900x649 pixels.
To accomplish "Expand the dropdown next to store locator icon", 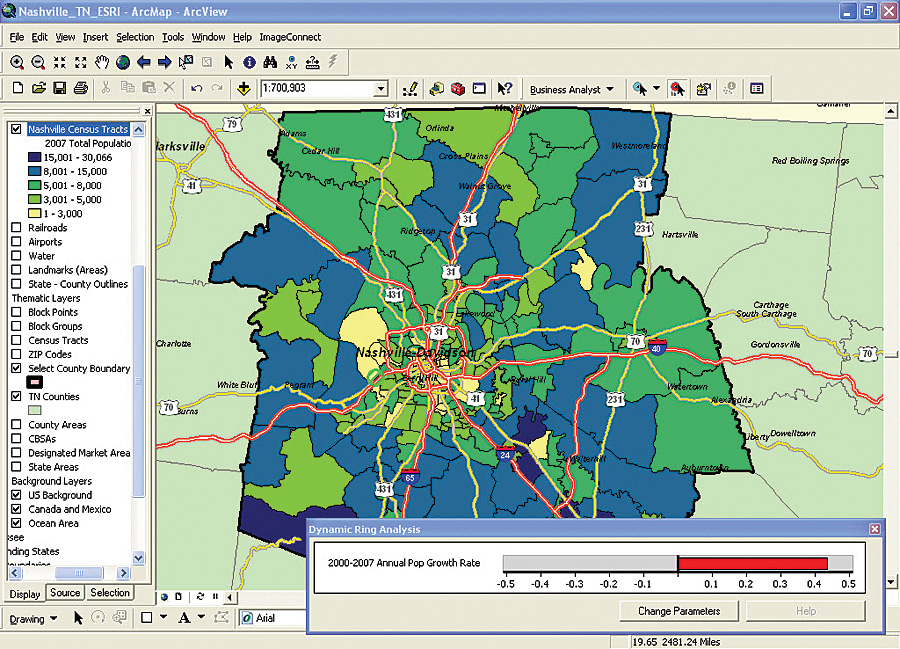I will coord(657,88).
